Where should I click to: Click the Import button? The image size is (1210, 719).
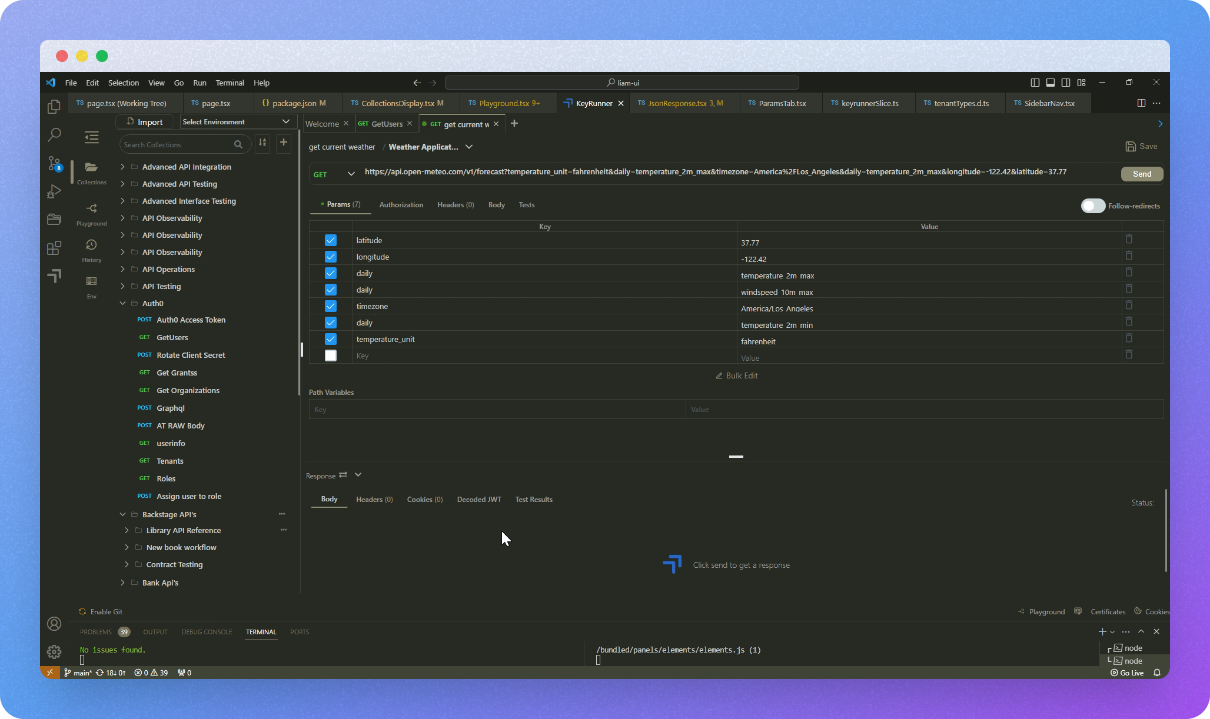pos(144,122)
